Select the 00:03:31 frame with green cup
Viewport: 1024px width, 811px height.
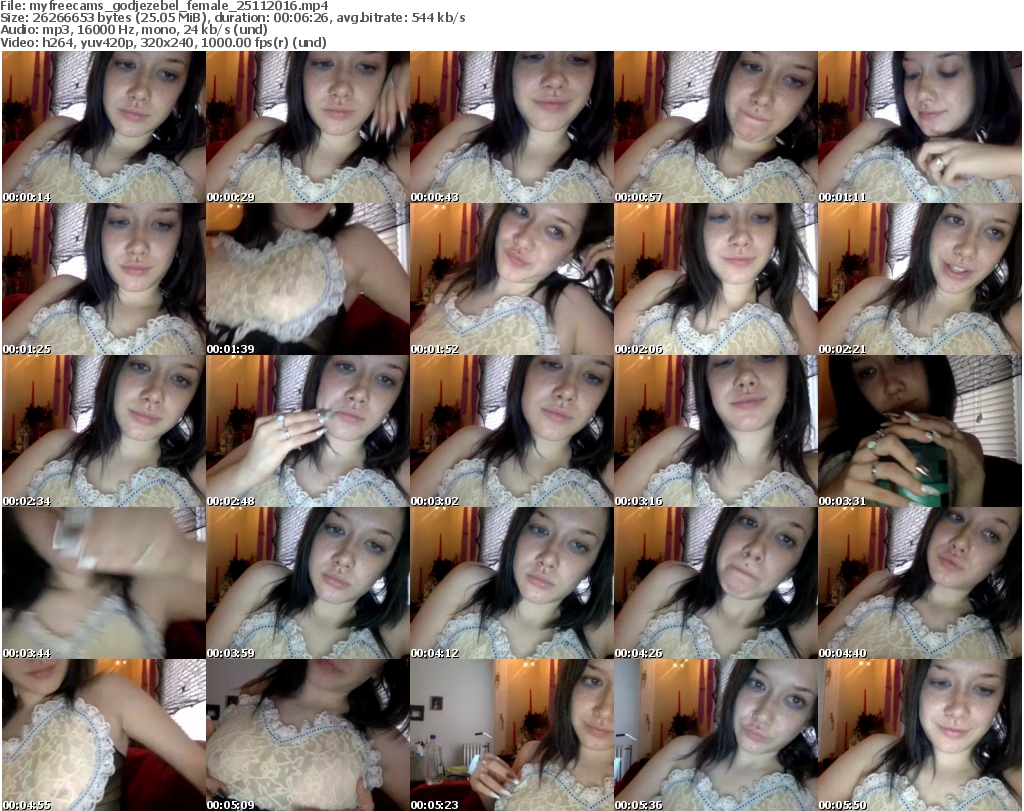coord(919,431)
